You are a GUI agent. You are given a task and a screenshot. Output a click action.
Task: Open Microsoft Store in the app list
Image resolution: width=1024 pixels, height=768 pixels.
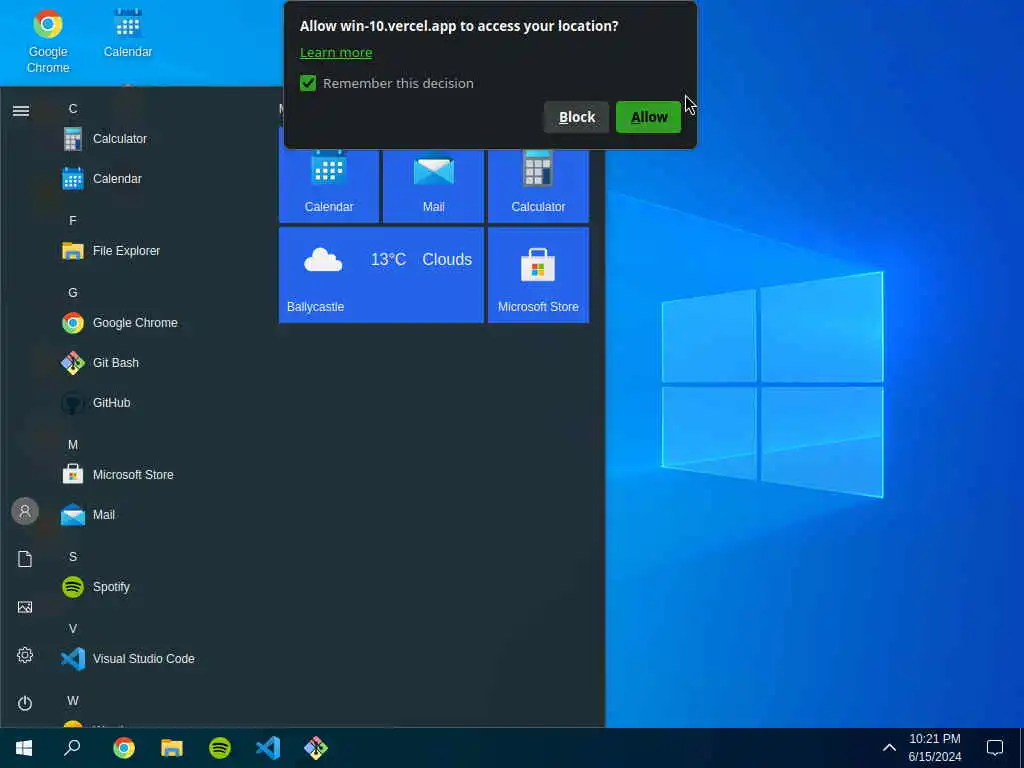point(118,475)
